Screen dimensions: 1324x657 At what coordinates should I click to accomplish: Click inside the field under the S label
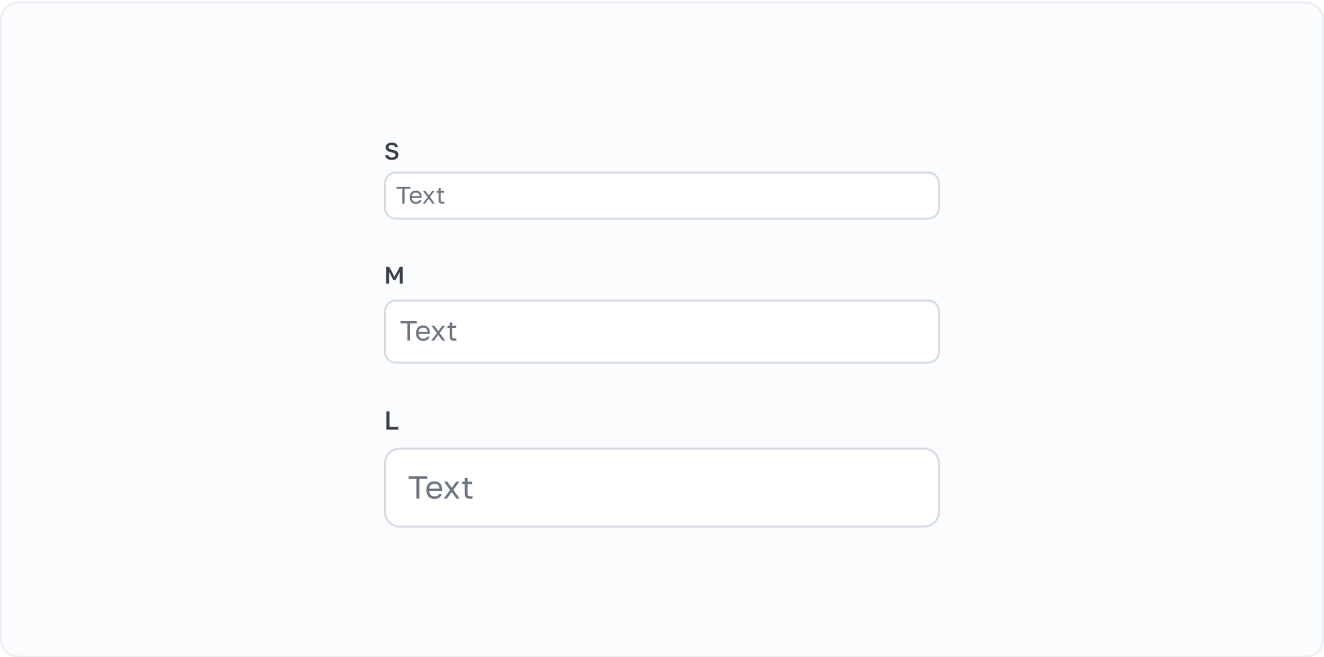coord(661,195)
